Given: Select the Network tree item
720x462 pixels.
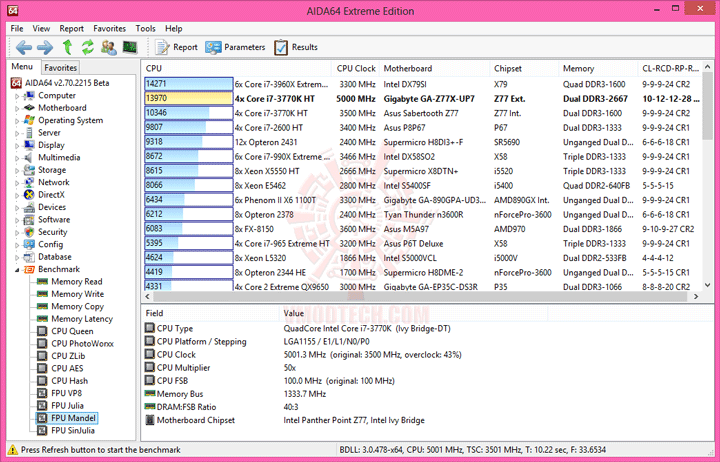Looking at the screenshot, I should (x=47, y=182).
